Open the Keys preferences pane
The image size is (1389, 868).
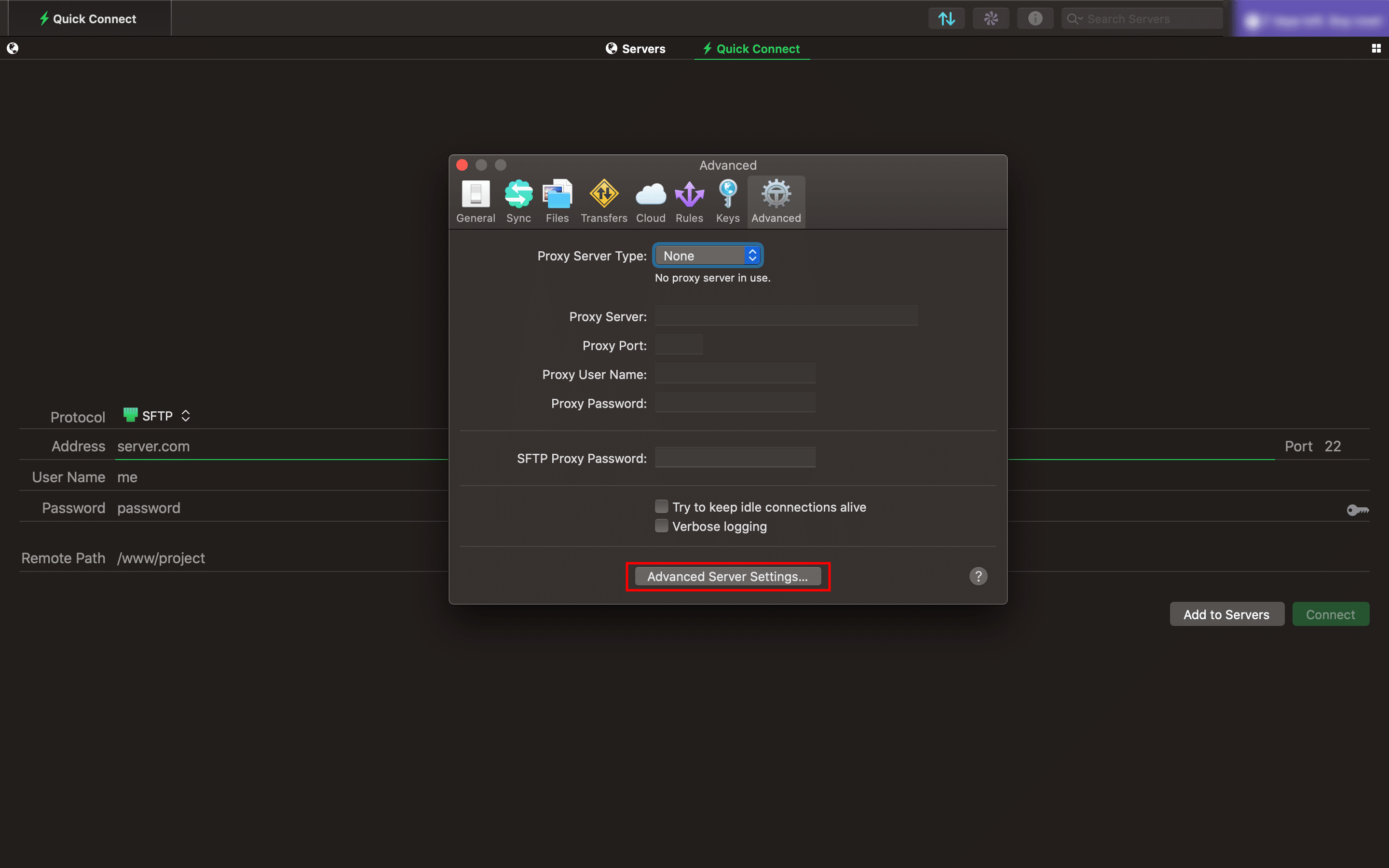[x=727, y=202]
